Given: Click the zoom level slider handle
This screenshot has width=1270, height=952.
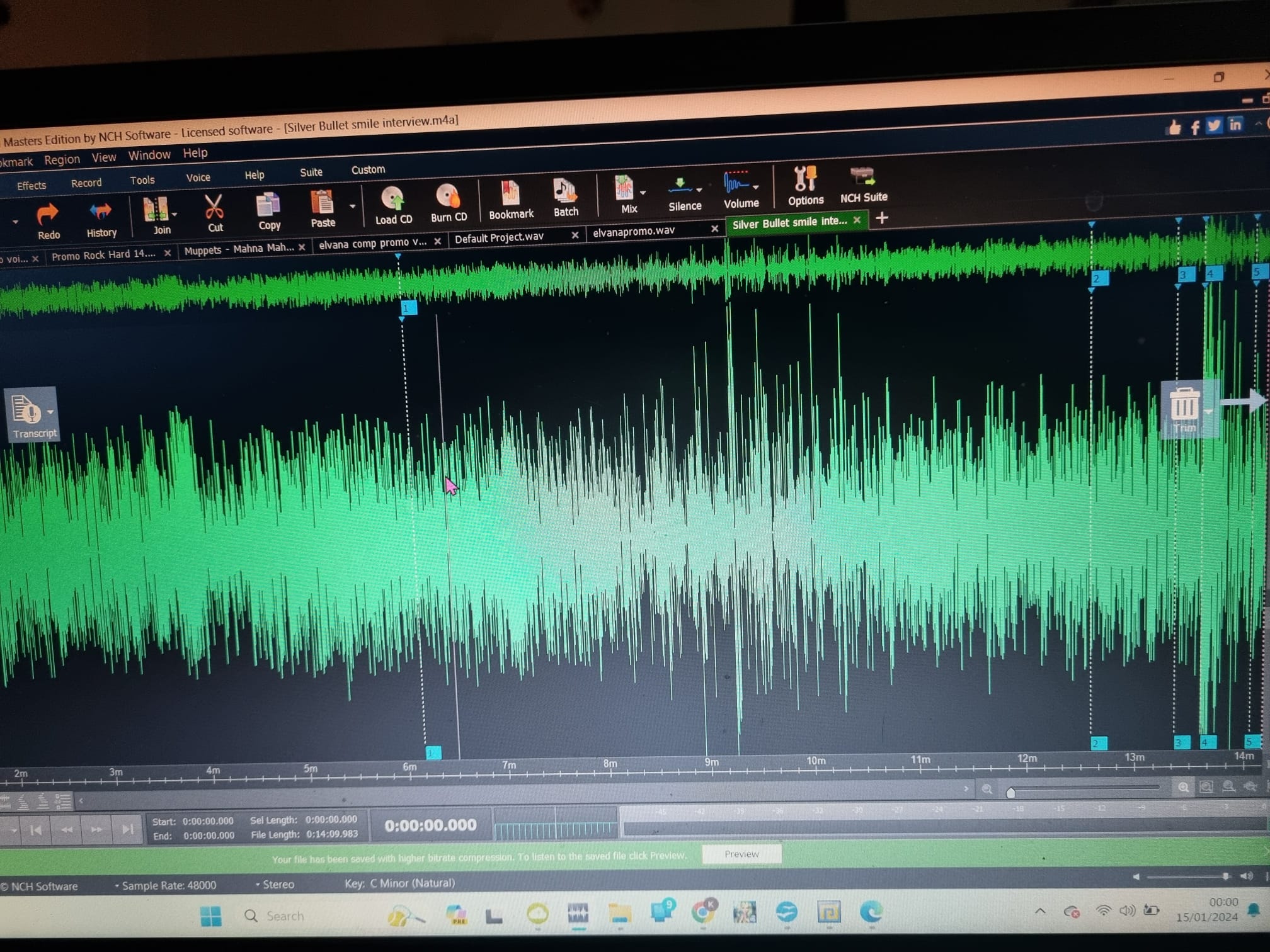Looking at the screenshot, I should coord(1010,792).
